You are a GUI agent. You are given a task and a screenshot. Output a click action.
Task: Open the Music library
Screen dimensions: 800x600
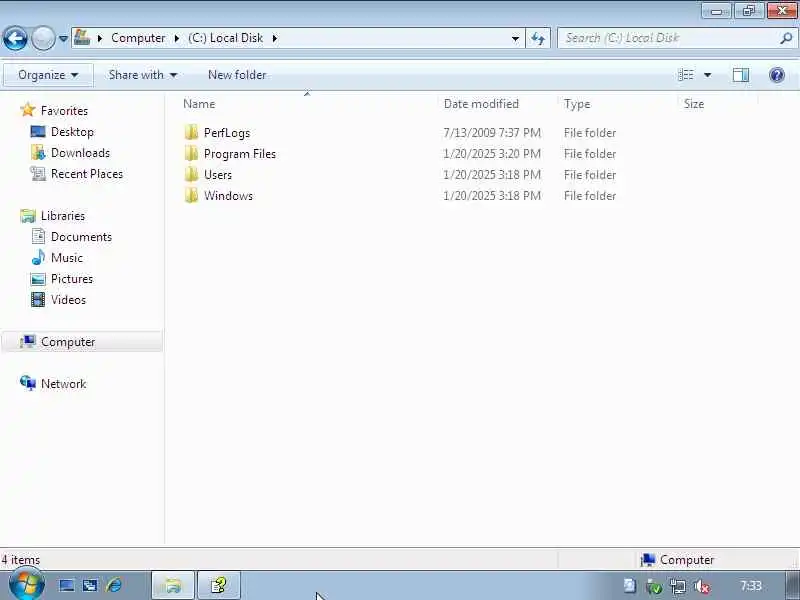click(x=67, y=258)
